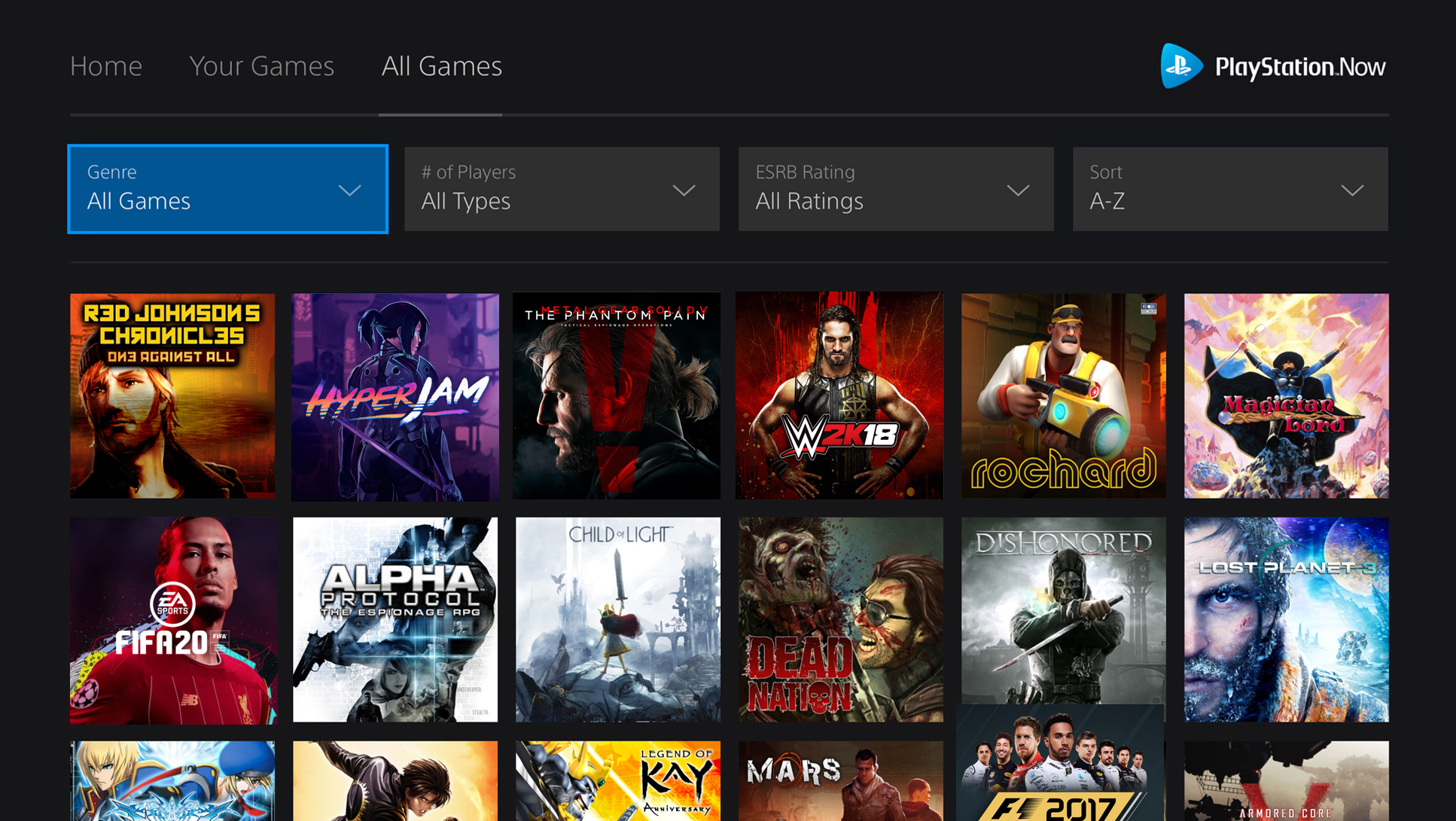Open the ESRB Rating dropdown

point(896,189)
